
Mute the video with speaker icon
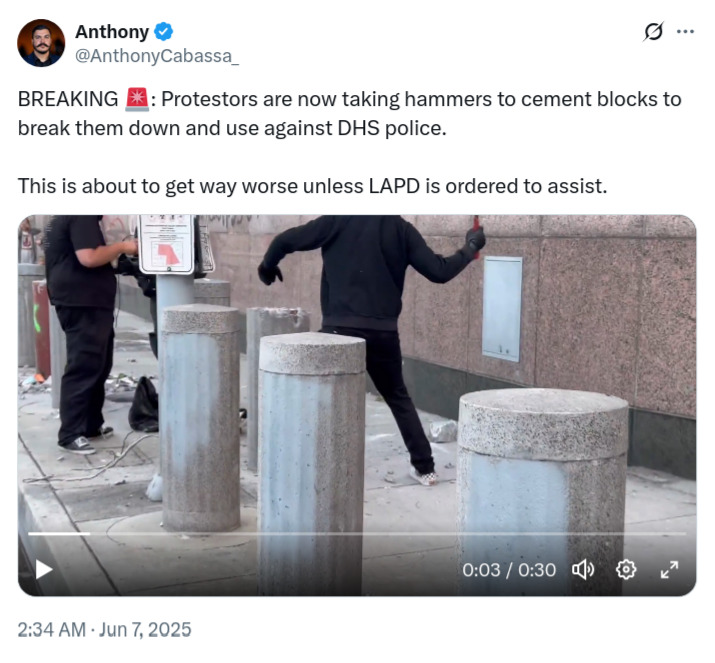point(583,570)
